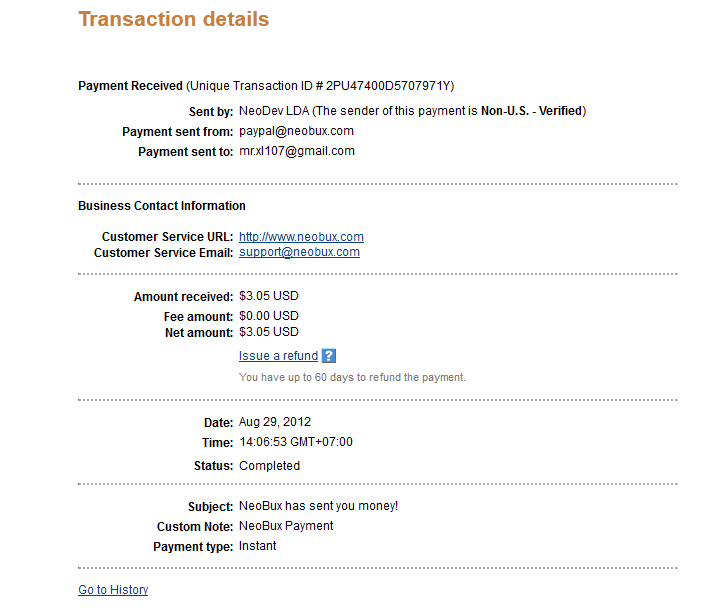Click the sender address paypal@neobux.com

point(296,131)
